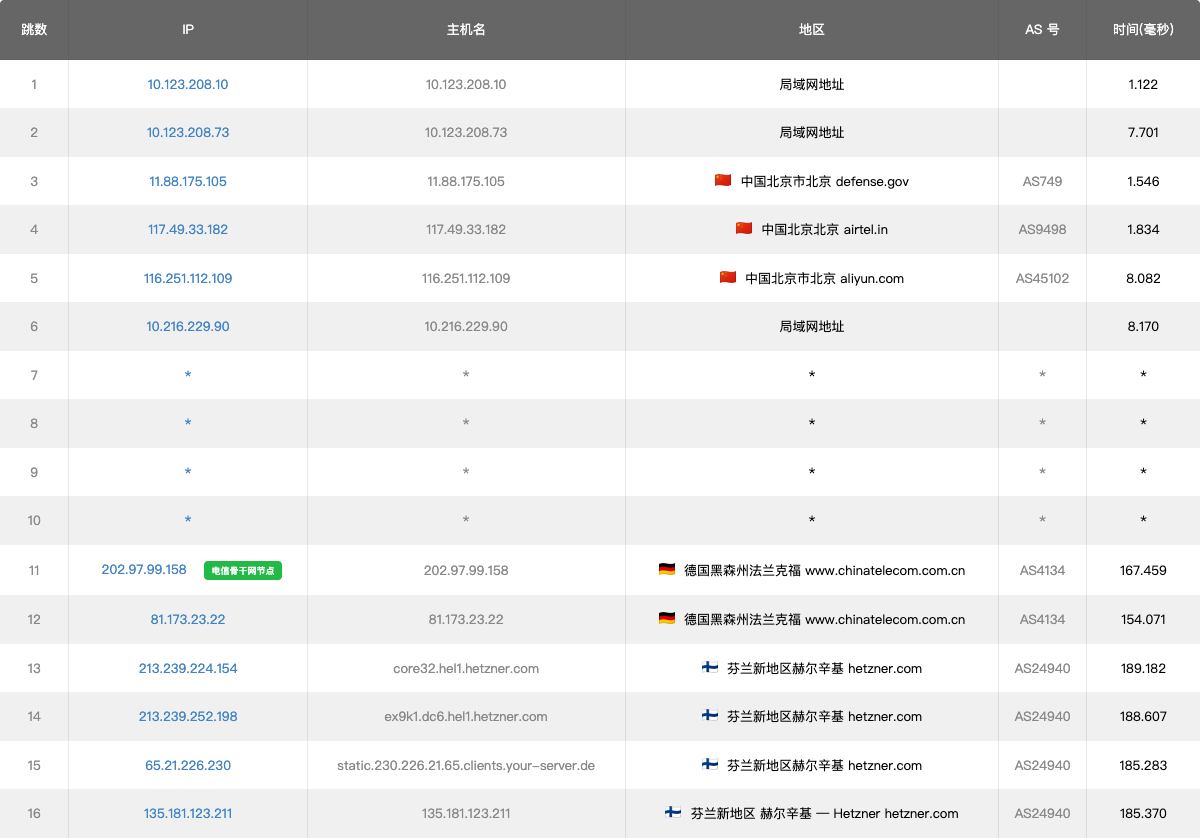The height and width of the screenshot is (838, 1200).
Task: Select the 135.181.123.211 IP link
Action: pyautogui.click(x=188, y=813)
